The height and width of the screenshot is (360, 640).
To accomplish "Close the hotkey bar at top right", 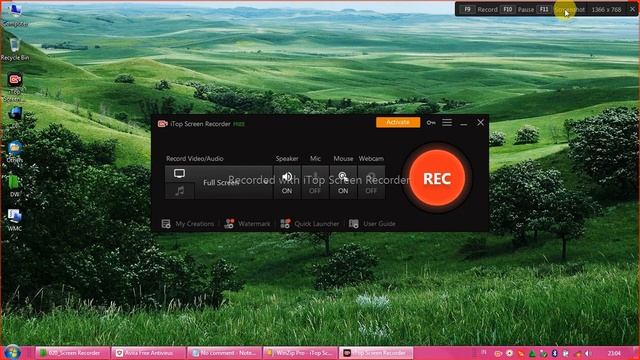I will [632, 9].
